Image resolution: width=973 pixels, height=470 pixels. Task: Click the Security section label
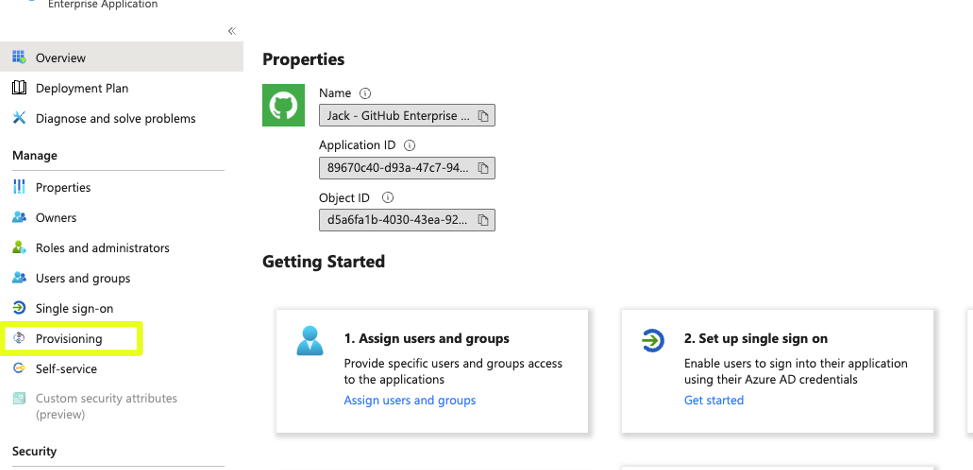click(34, 451)
